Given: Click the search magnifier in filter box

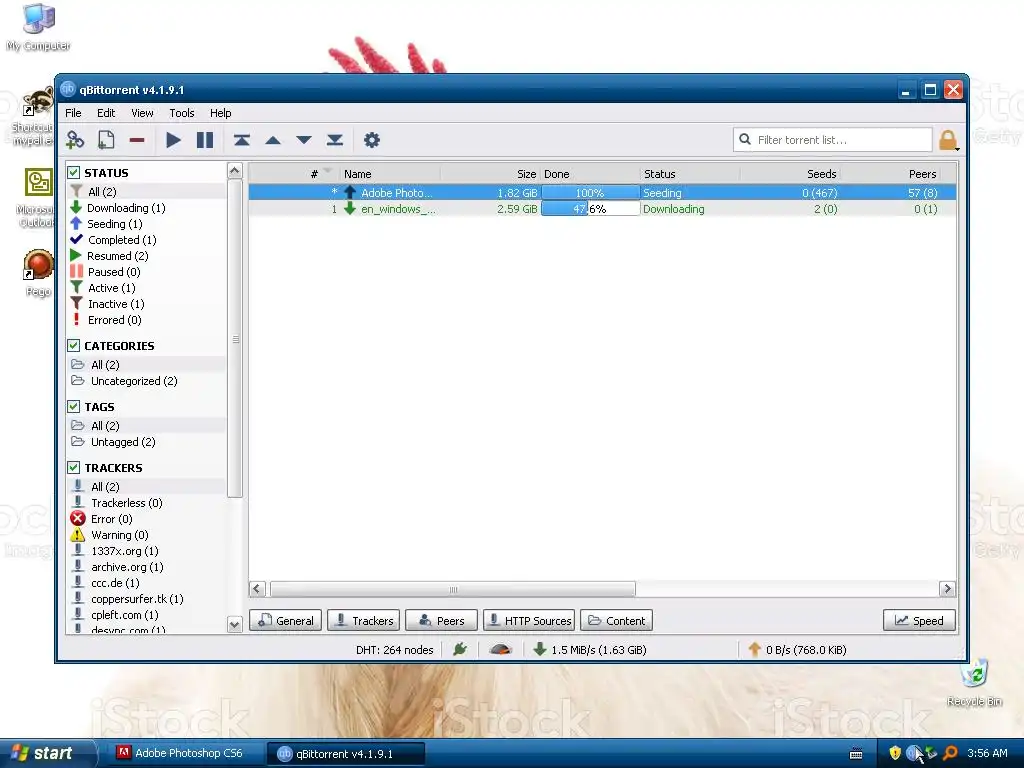Looking at the screenshot, I should tap(744, 139).
